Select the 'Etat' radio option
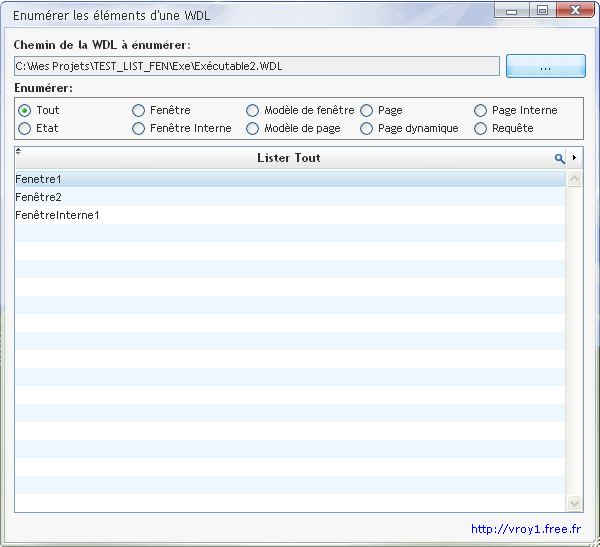600x547 pixels. pos(25,128)
